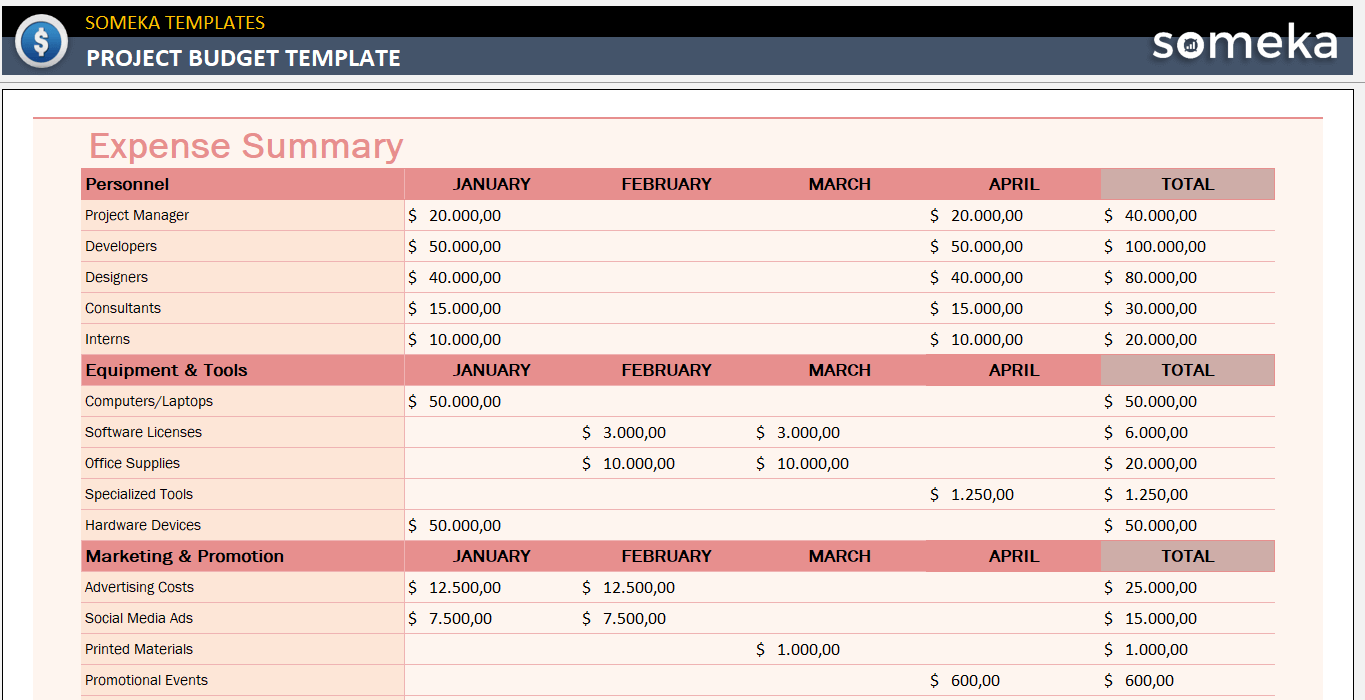Select the Software Licenses row label
The width and height of the screenshot is (1365, 700).
coord(143,432)
